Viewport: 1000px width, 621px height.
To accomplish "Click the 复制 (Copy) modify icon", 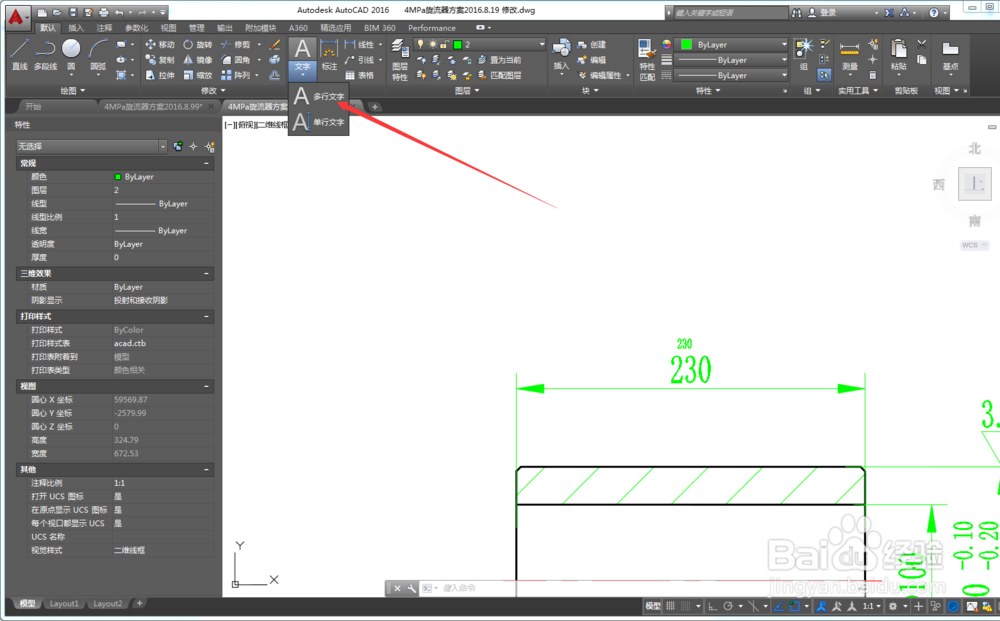I will coord(158,57).
